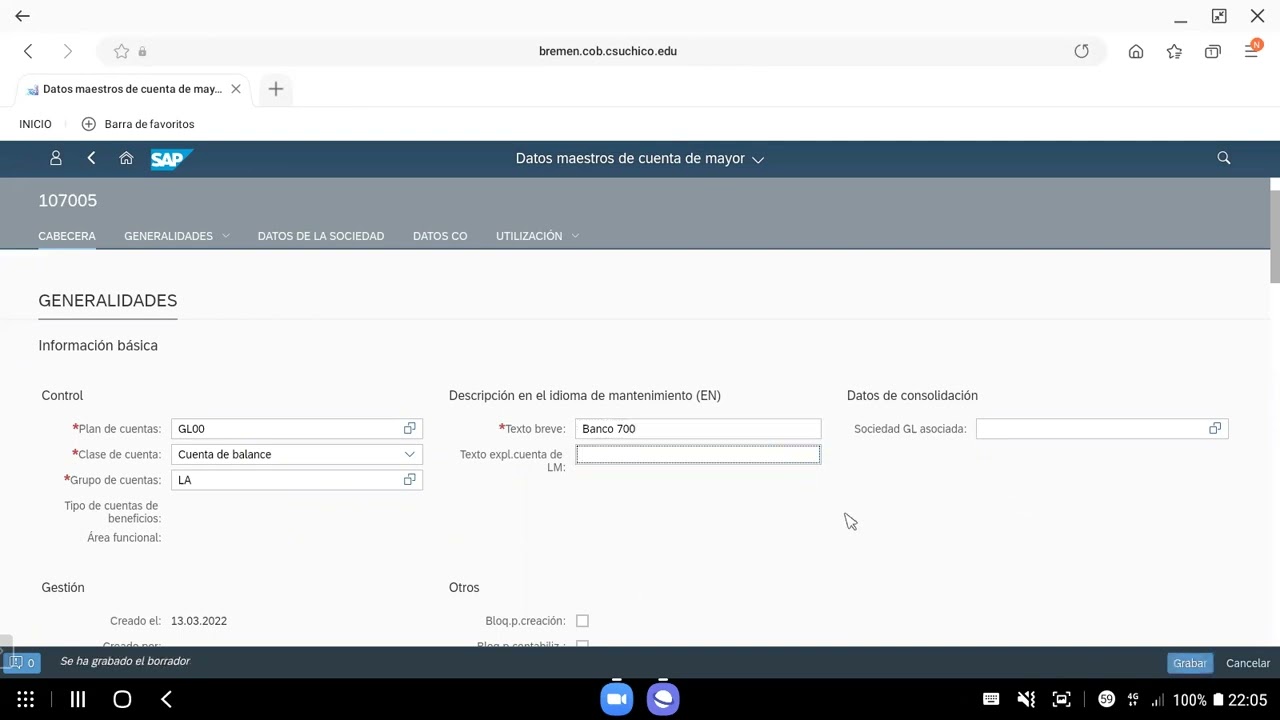The height and width of the screenshot is (720, 1280).
Task: Switch to DATOS DE LA SOCIEDAD tab
Action: [x=321, y=236]
